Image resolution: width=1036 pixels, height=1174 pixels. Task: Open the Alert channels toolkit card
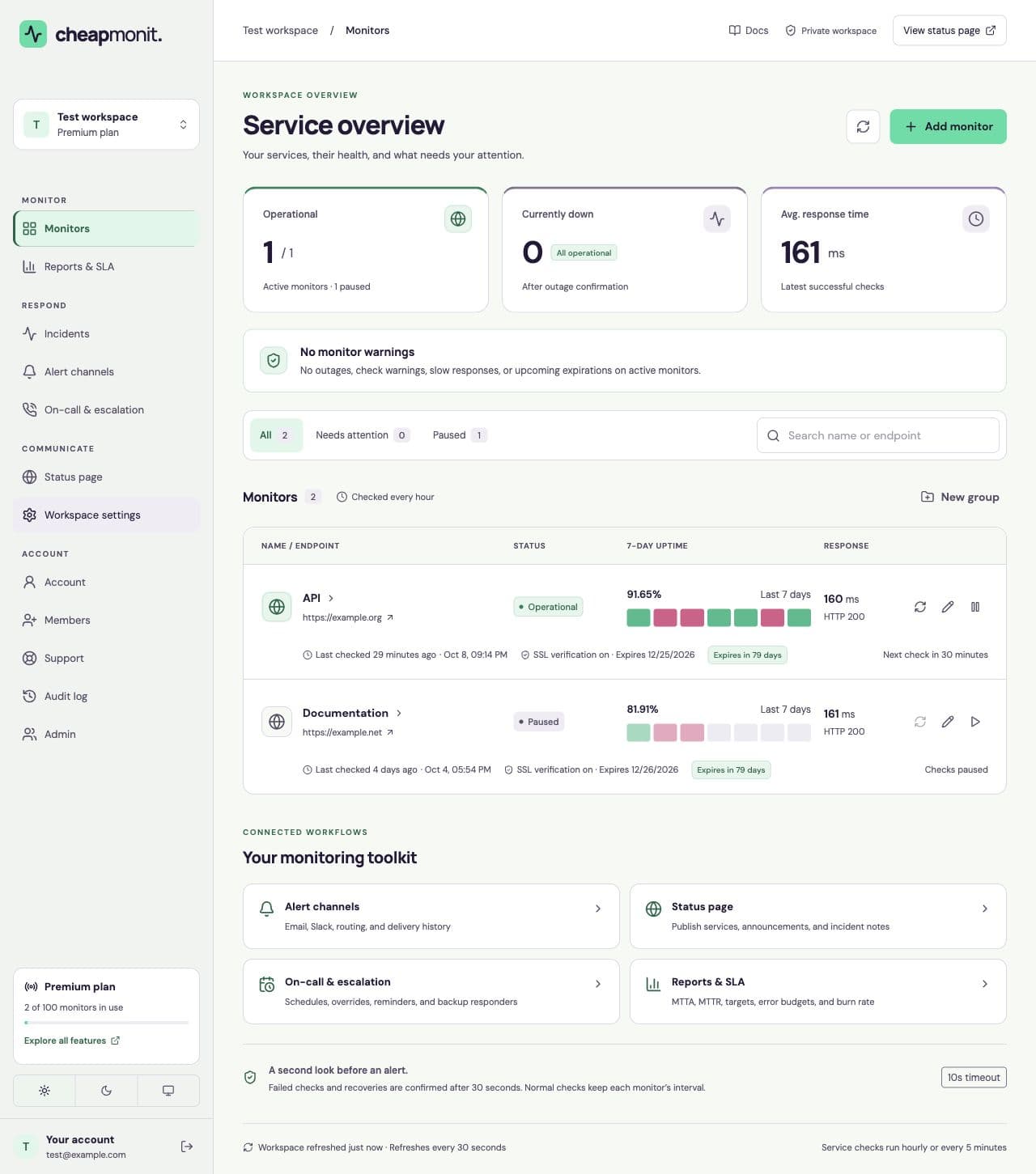[x=431, y=916]
